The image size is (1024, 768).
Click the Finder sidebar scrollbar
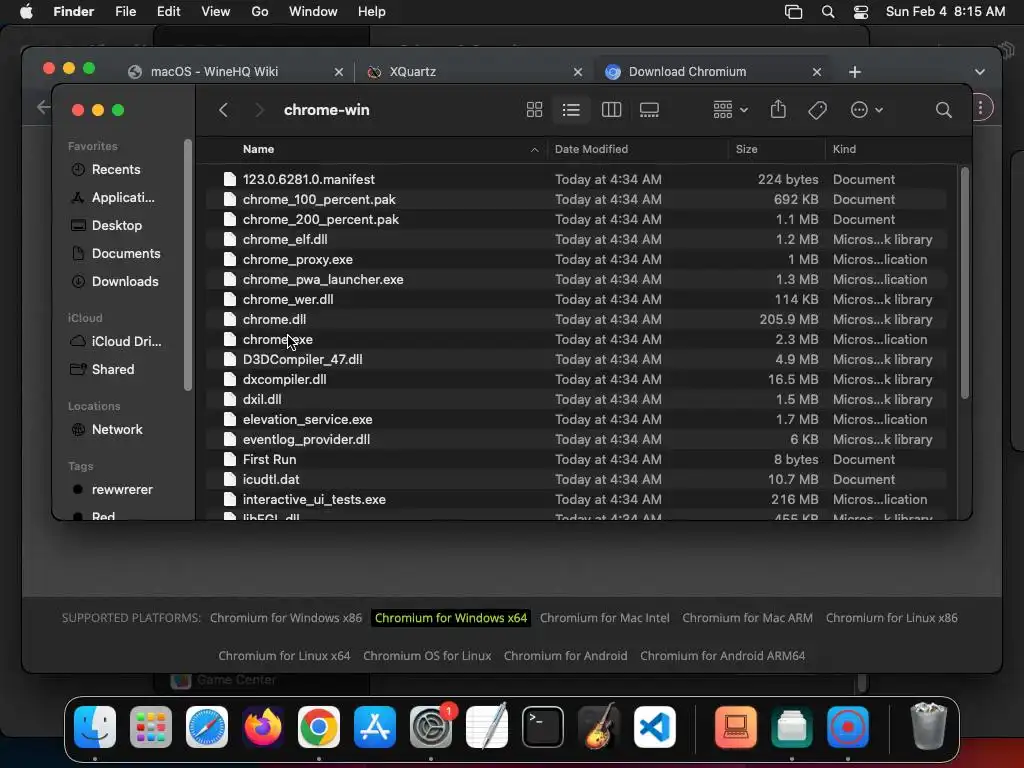point(188,265)
